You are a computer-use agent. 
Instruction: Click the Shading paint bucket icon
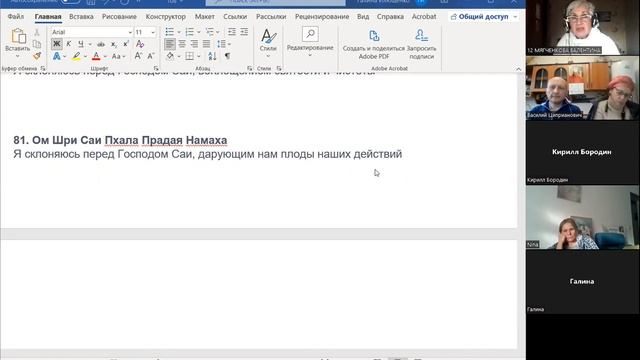click(170, 56)
